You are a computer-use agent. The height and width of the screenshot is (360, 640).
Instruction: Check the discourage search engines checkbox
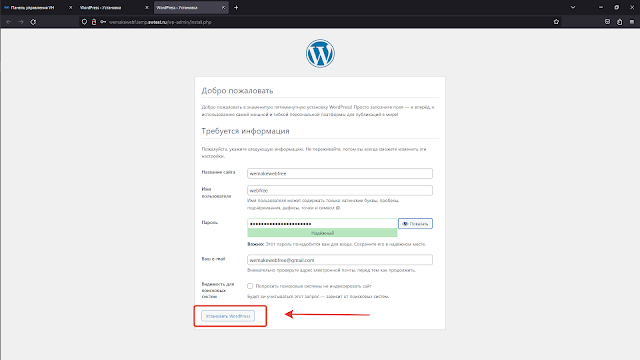(x=250, y=286)
